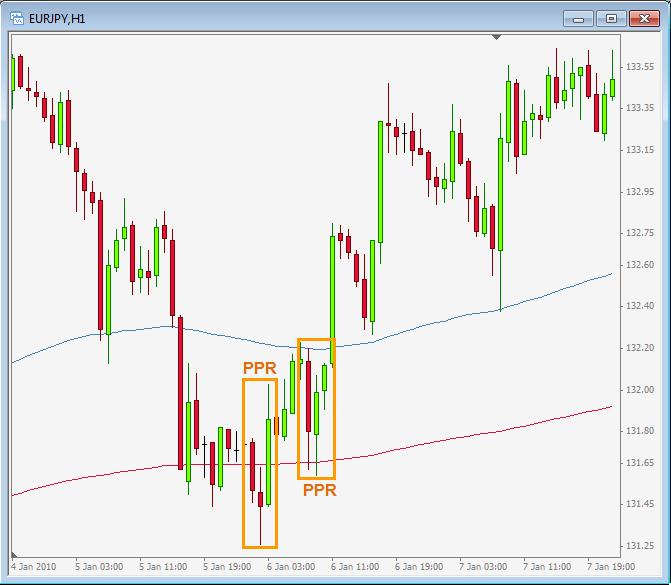Click the 6 Jan 19:00 time label
The height and width of the screenshot is (585, 671).
419,567
